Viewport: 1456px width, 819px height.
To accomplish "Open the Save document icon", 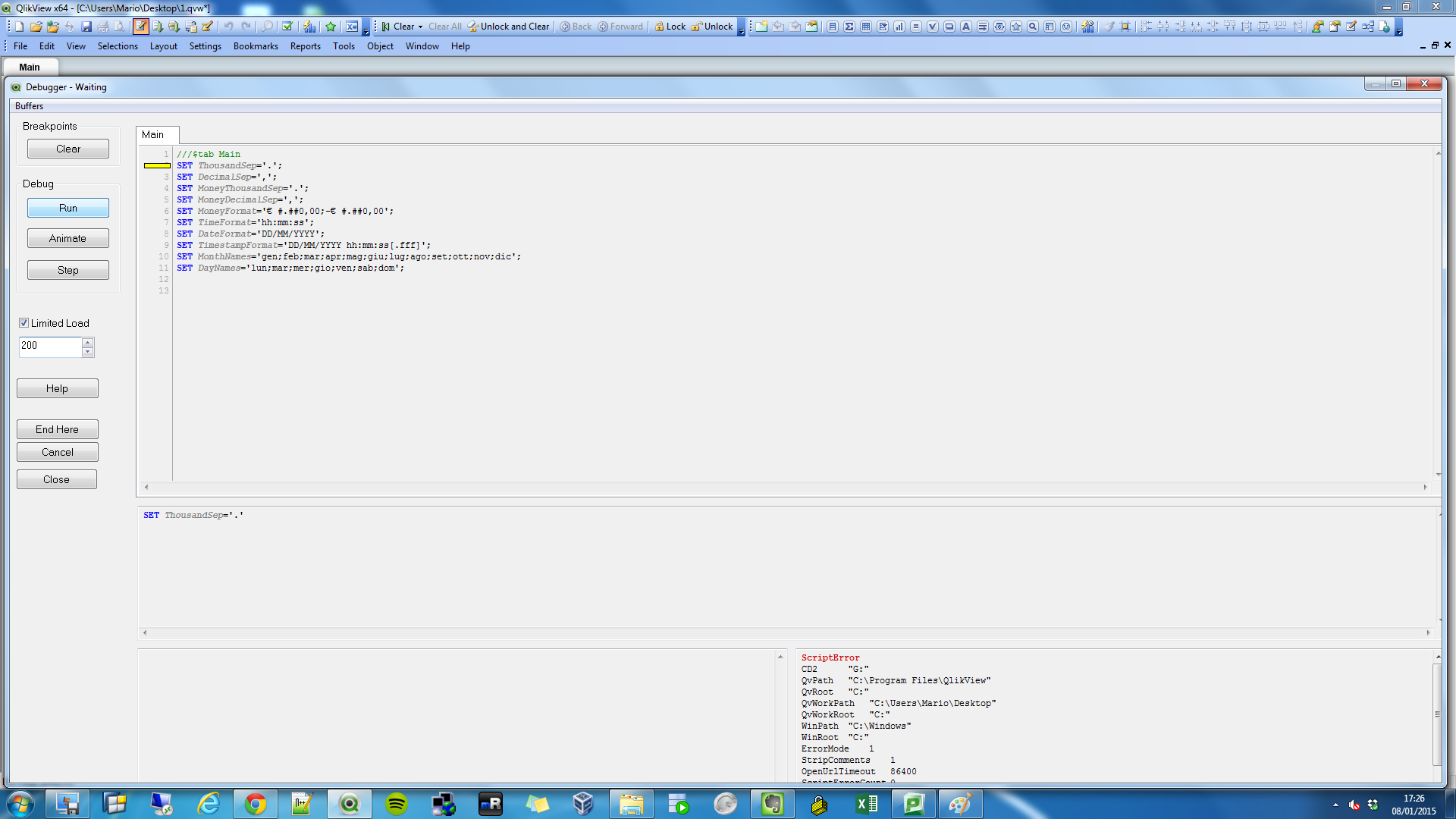I will point(86,27).
